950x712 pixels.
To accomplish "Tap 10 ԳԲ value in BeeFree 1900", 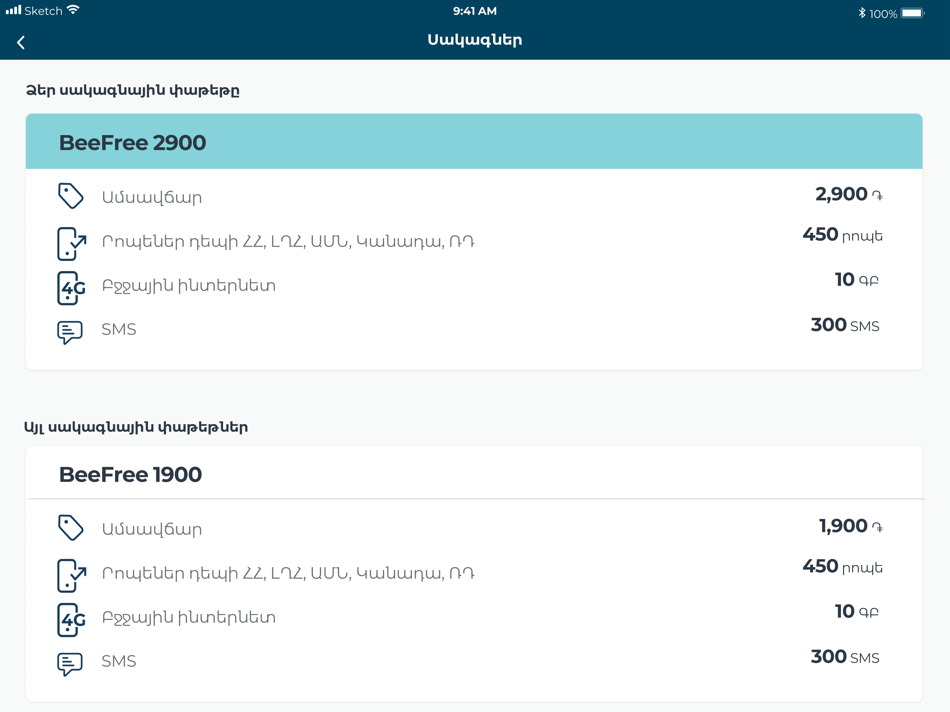I will pyautogui.click(x=856, y=611).
